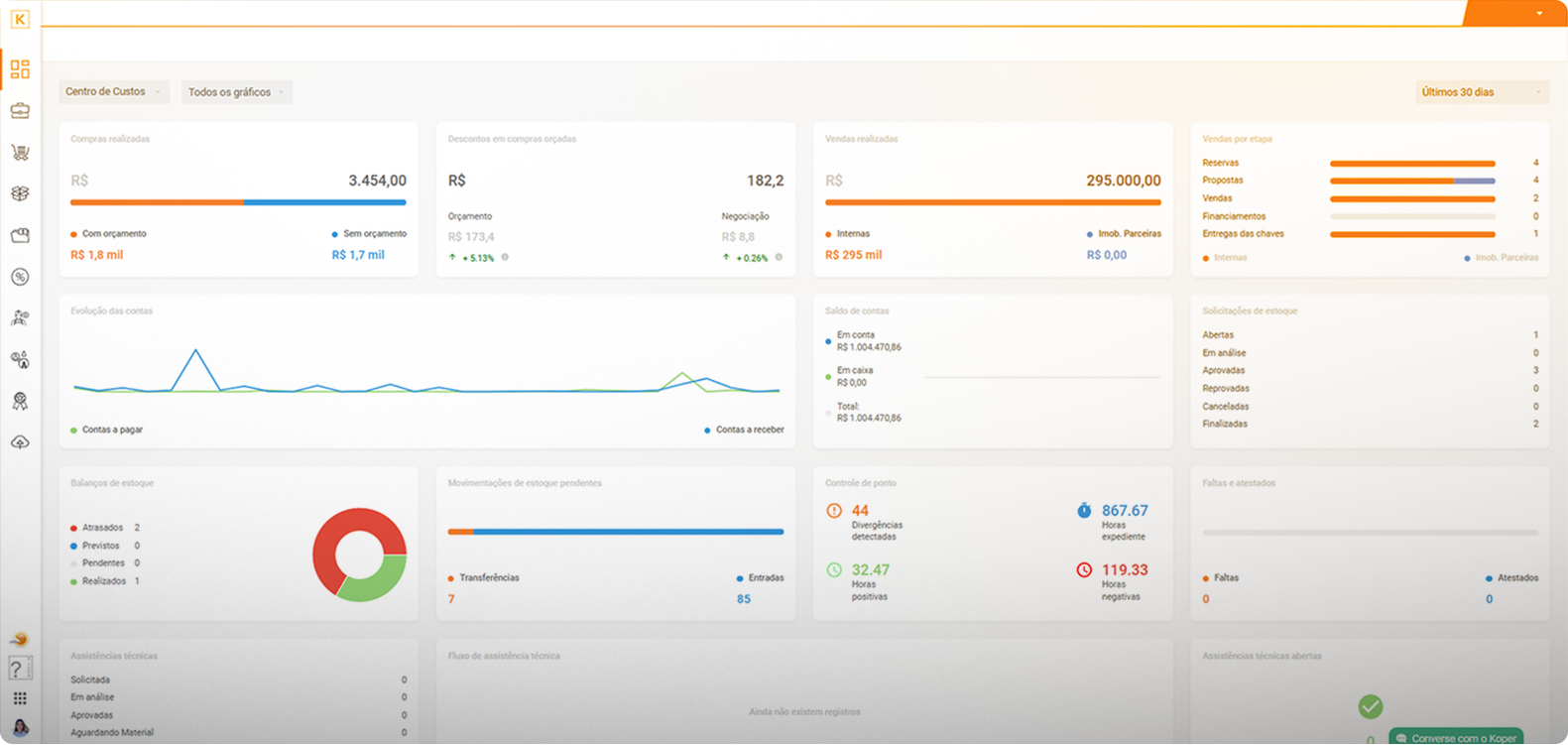Click the Converse com o Koper chat button
Image resolution: width=1568 pixels, height=745 pixels.
(x=1456, y=737)
